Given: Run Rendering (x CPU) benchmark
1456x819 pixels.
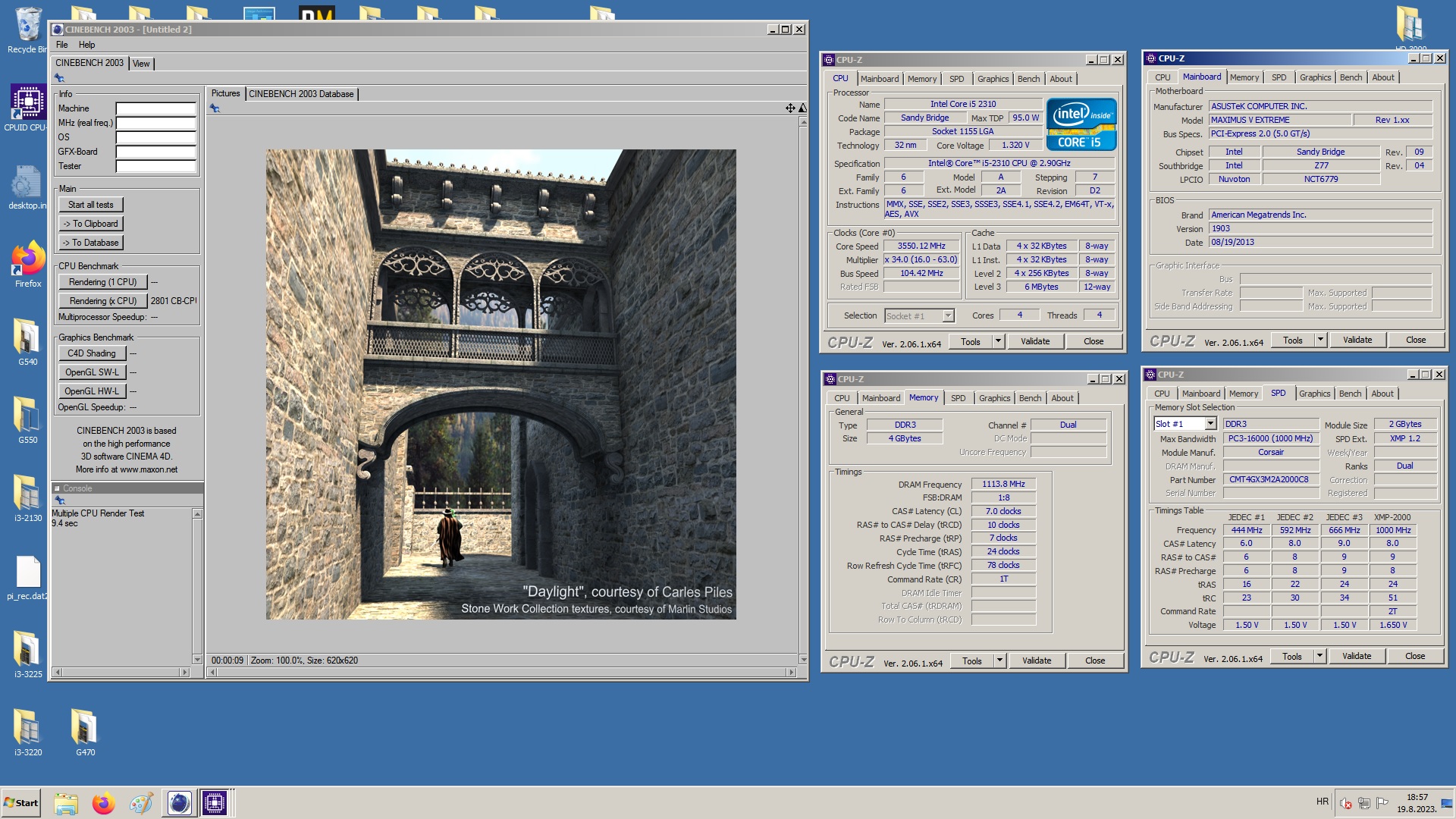Looking at the screenshot, I should [x=102, y=301].
